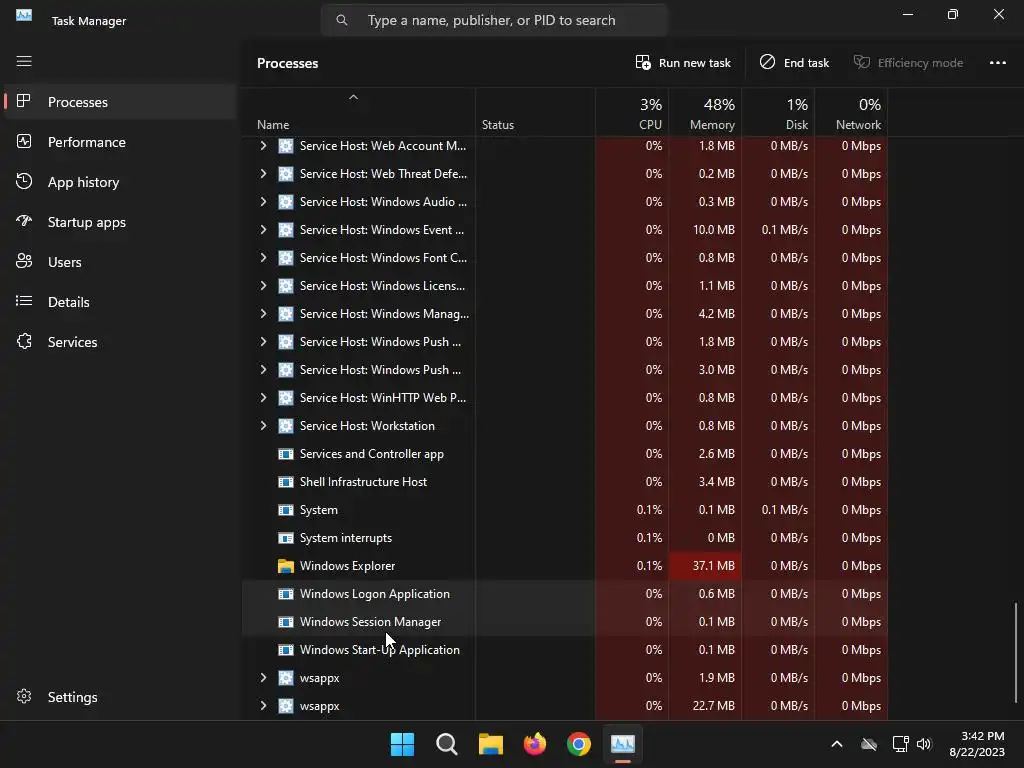Expand Service Host: Windows Audio row

click(263, 202)
